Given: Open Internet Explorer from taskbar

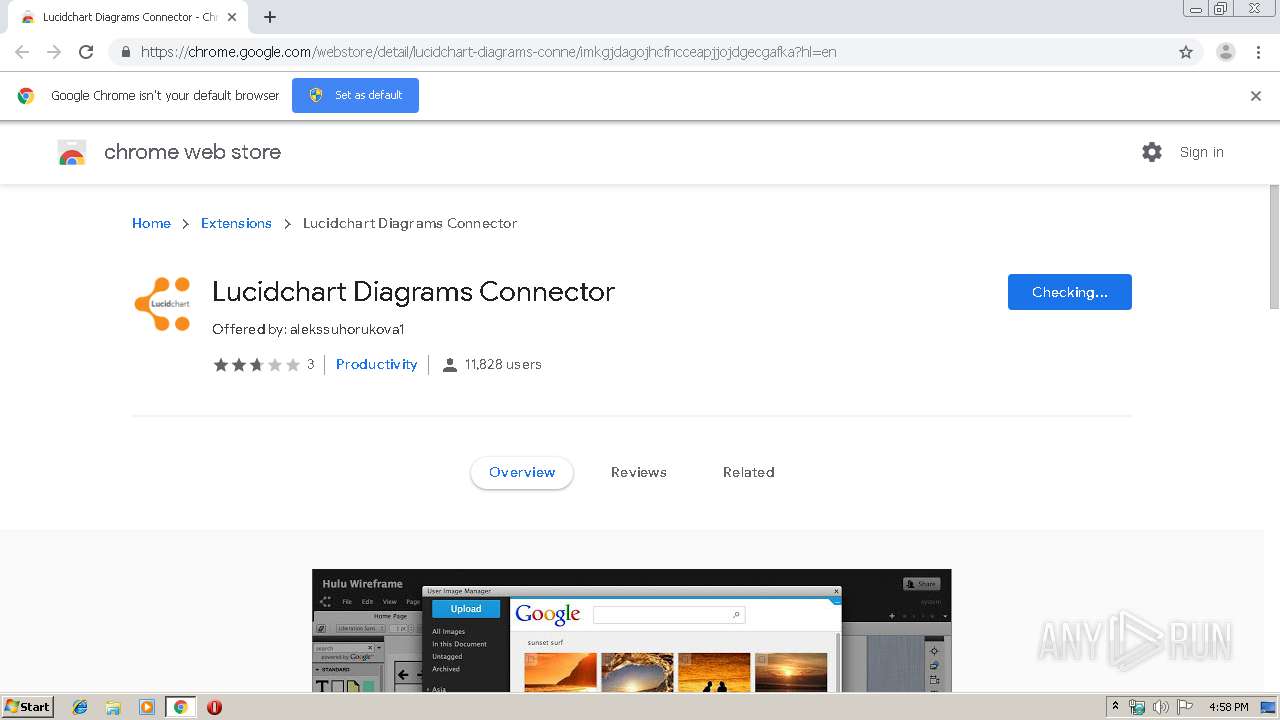Looking at the screenshot, I should click(80, 707).
